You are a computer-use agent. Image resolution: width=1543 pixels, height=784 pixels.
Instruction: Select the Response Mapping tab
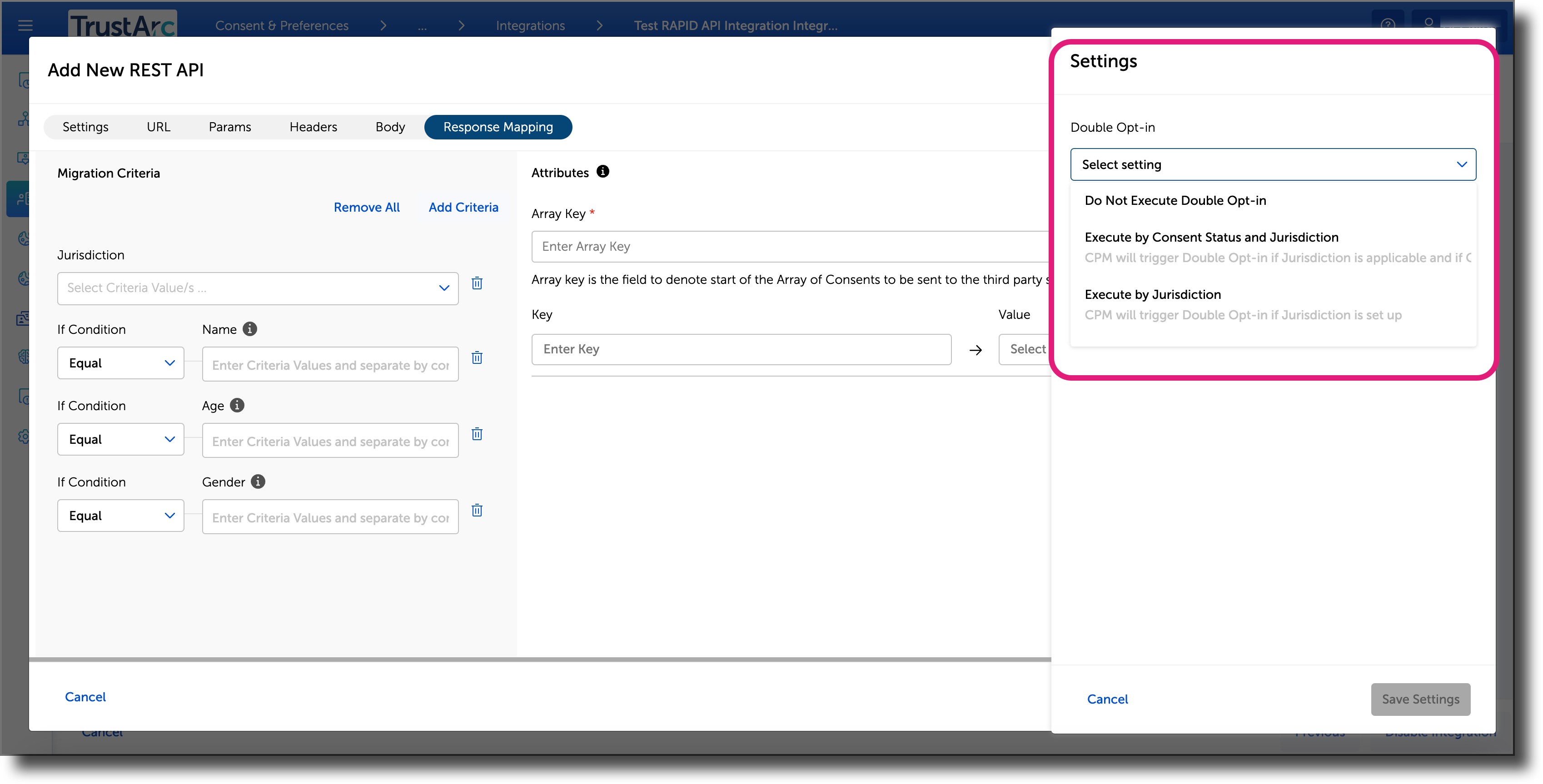[x=498, y=127]
